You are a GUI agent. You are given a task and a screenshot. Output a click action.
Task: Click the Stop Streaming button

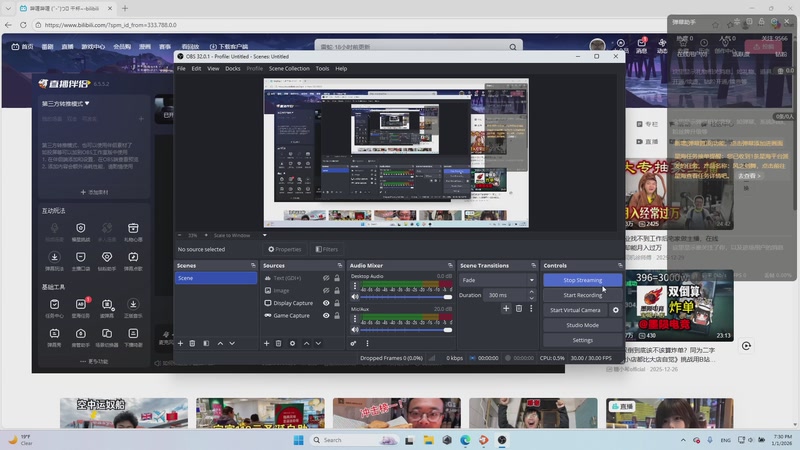tap(582, 280)
